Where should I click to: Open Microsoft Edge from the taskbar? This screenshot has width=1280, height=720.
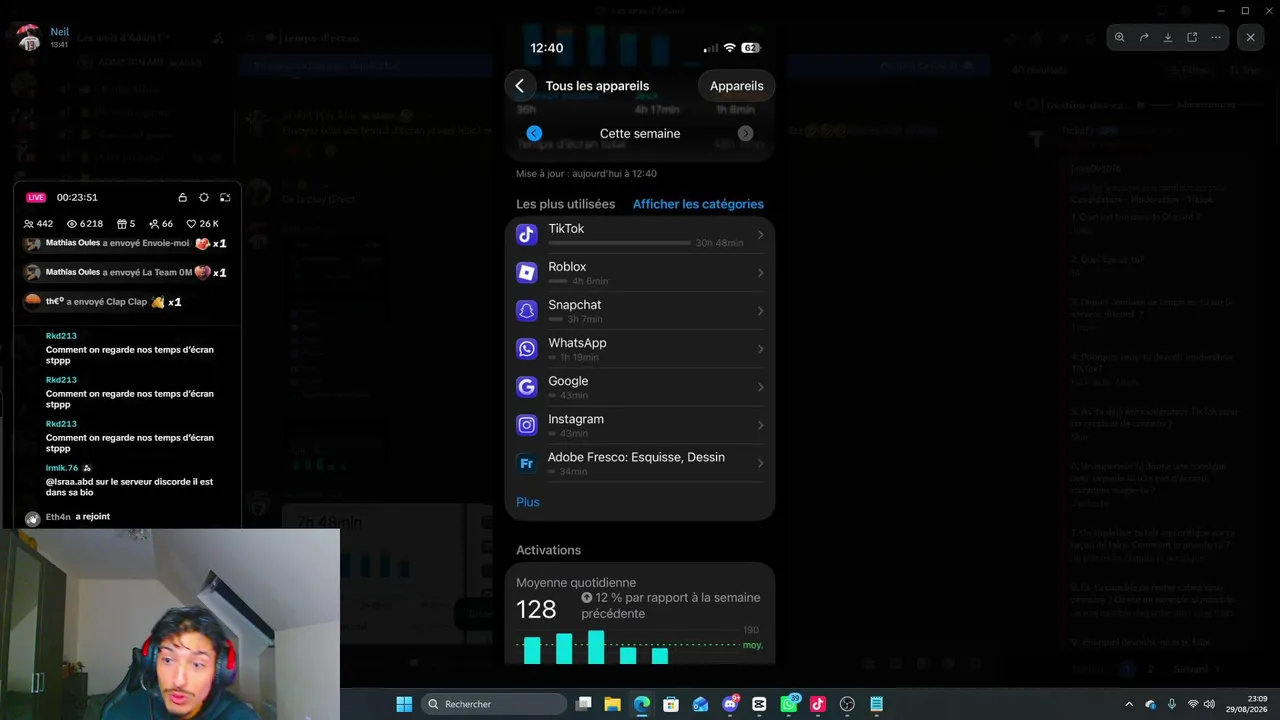(x=642, y=704)
